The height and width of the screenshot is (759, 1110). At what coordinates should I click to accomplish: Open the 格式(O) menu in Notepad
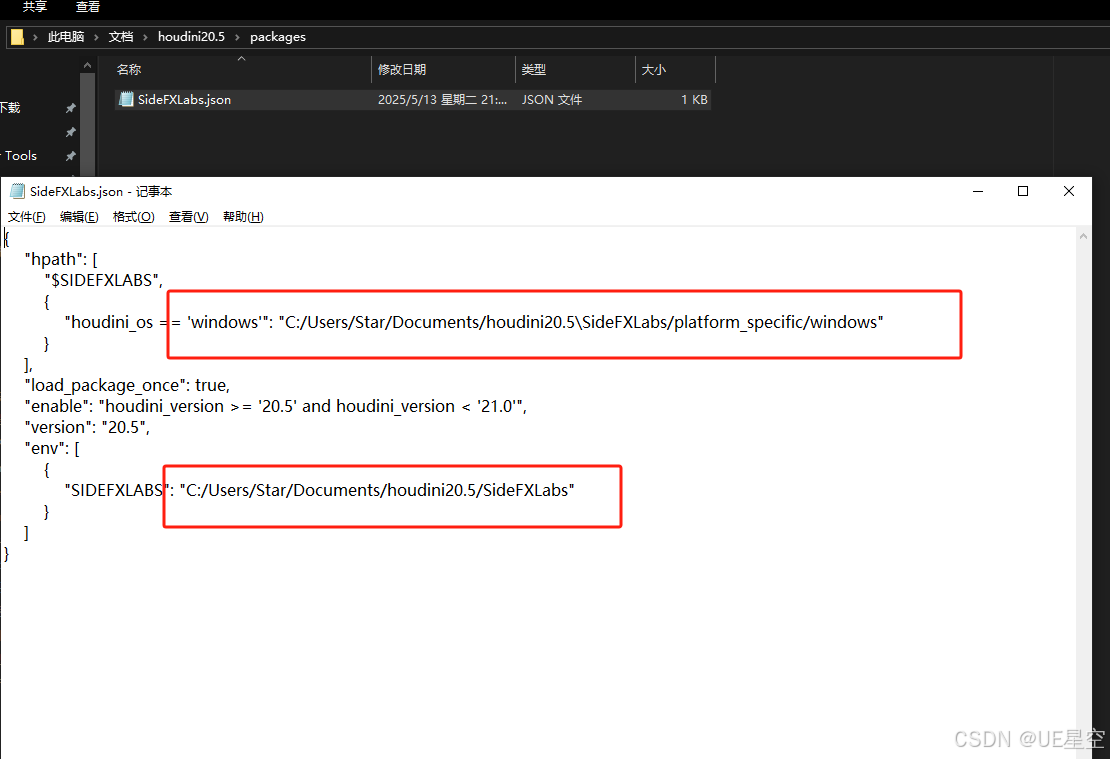tap(134, 217)
